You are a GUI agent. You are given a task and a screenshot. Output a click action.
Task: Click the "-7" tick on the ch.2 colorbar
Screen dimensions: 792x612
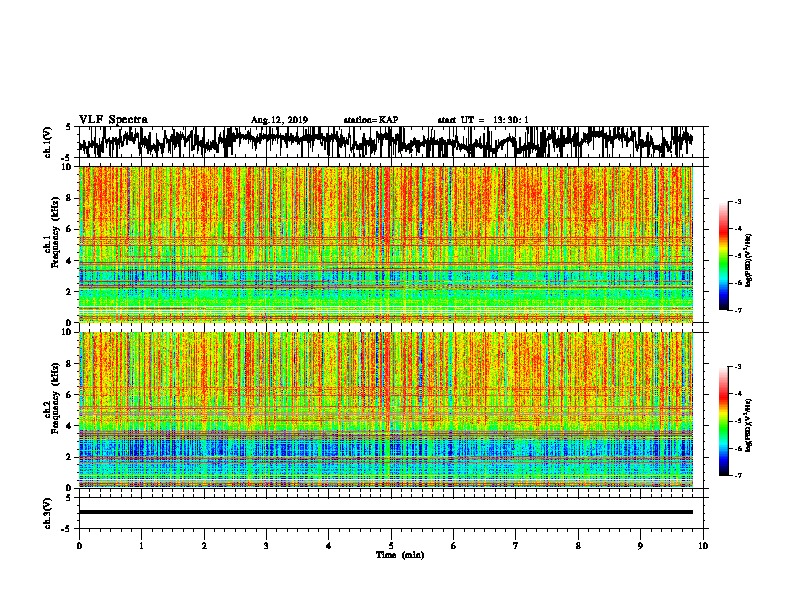737,475
